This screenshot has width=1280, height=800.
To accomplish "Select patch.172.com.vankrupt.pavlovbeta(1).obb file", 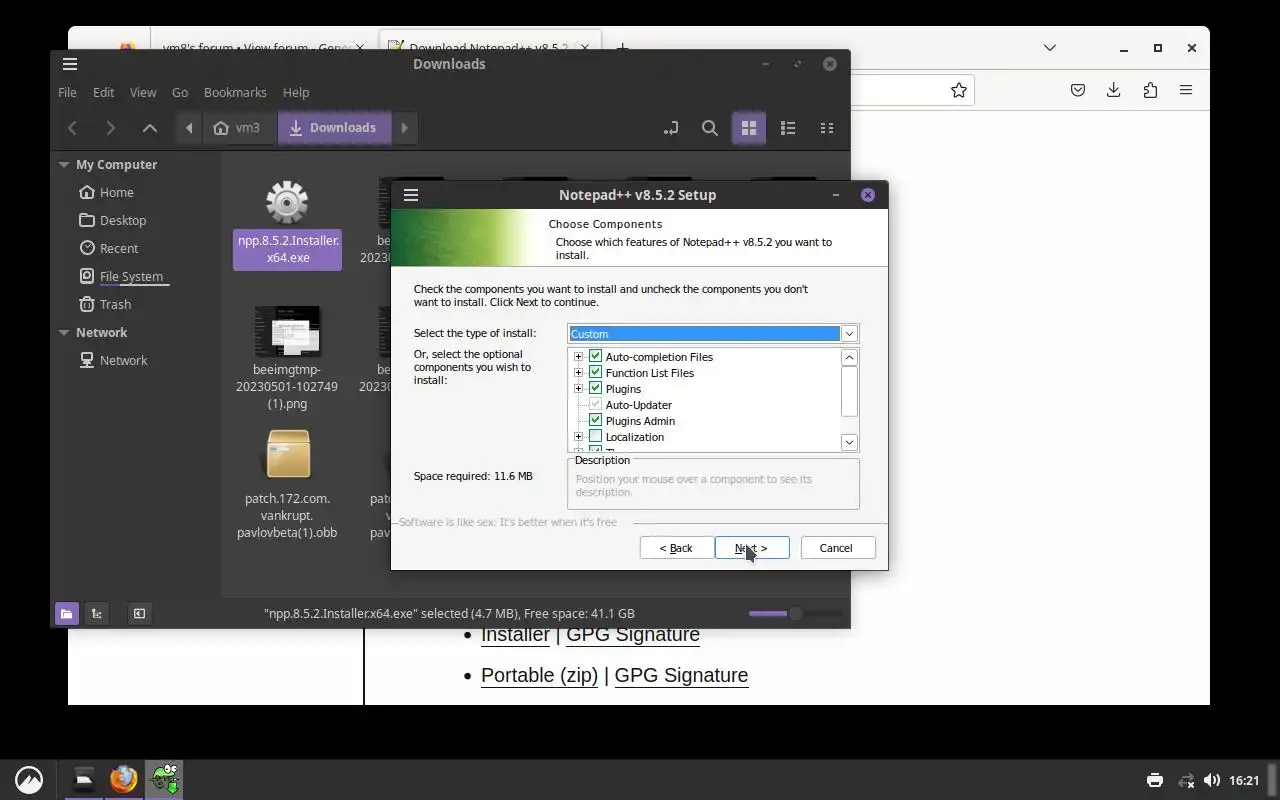I will [288, 485].
